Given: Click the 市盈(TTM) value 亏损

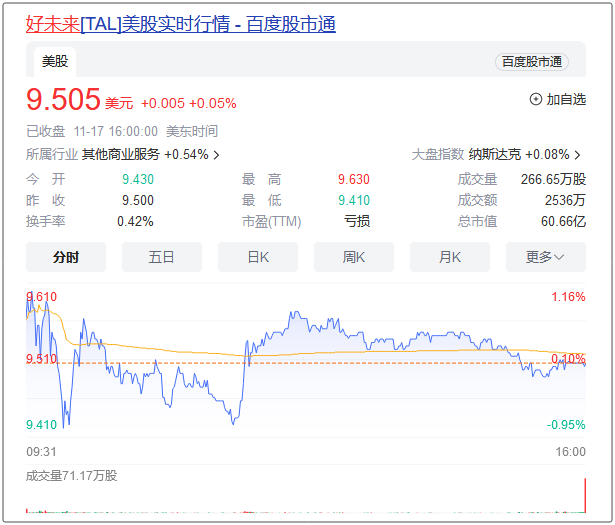Looking at the screenshot, I should pyautogui.click(x=357, y=222).
